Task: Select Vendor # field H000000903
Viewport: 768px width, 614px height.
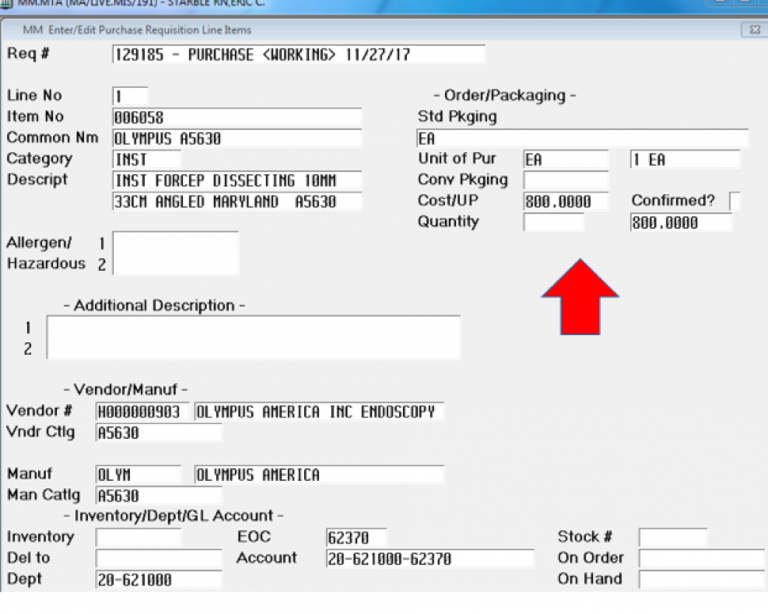Action: tap(142, 412)
